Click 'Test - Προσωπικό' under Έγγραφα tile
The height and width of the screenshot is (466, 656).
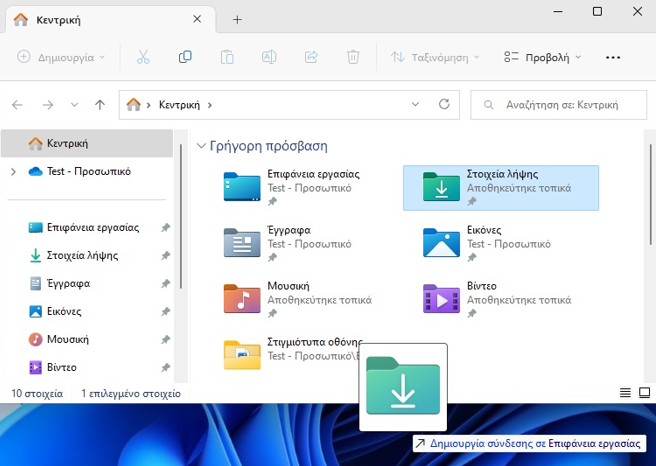coord(309,244)
